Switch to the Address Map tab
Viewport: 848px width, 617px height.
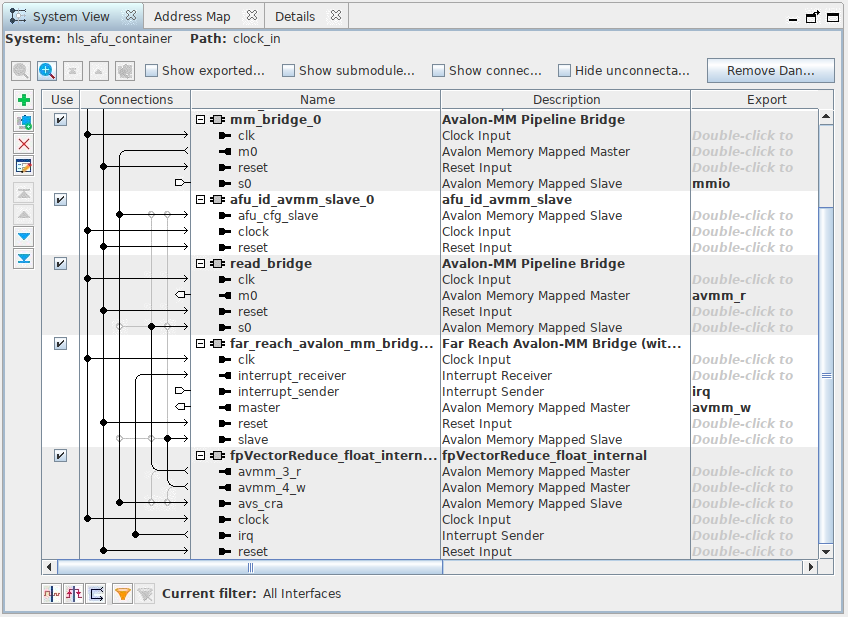point(192,16)
